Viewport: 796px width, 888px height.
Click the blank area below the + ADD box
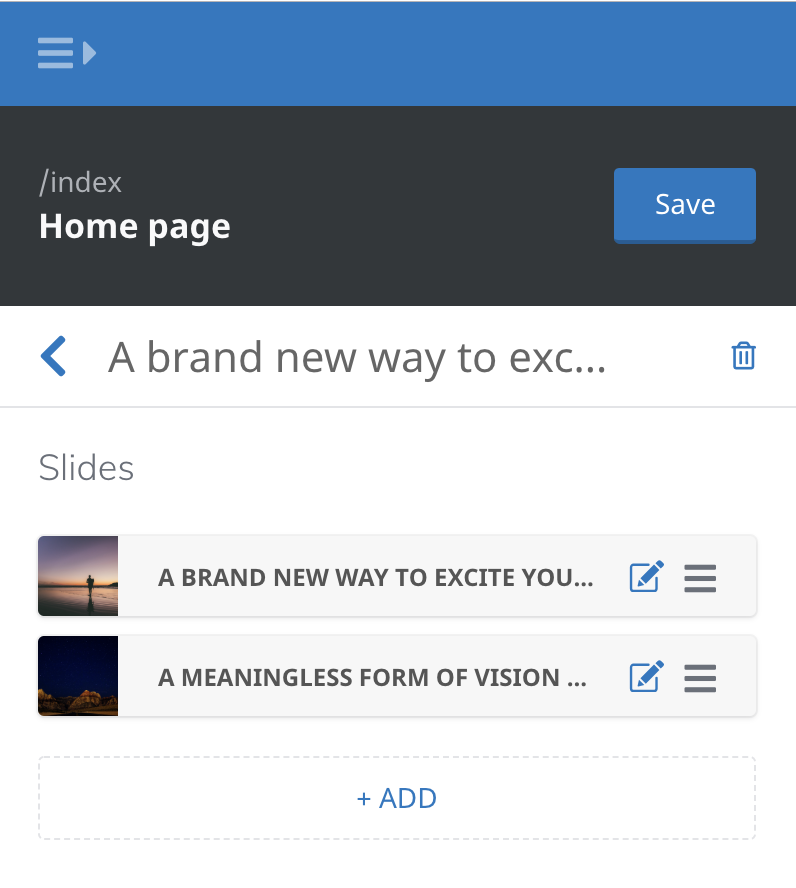click(x=397, y=865)
